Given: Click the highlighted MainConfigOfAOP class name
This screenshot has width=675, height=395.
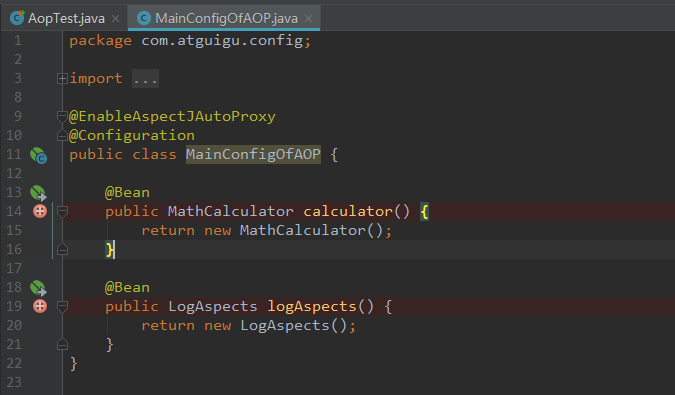Looking at the screenshot, I should pos(253,154).
